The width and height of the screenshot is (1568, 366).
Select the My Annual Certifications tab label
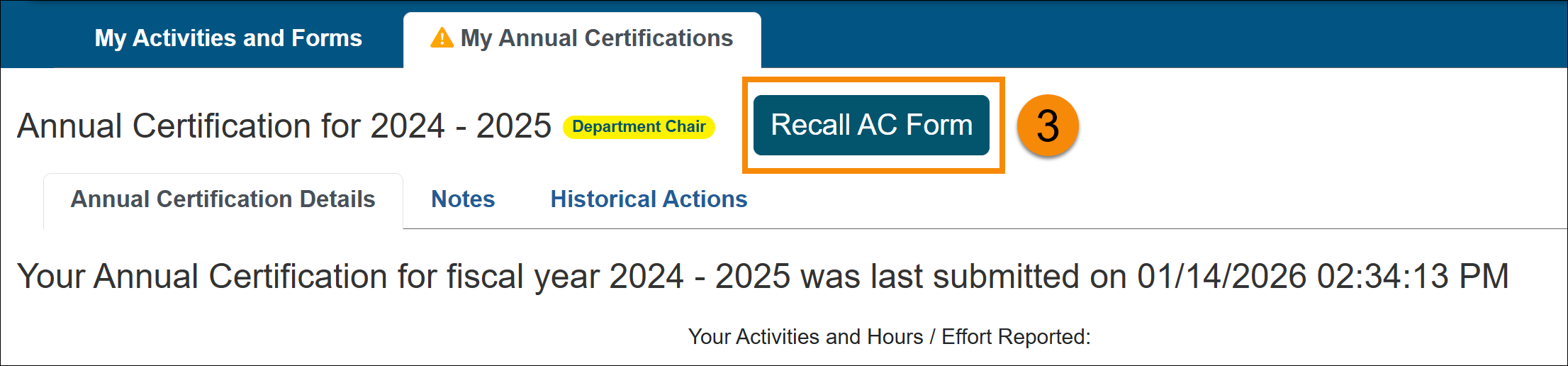[596, 38]
